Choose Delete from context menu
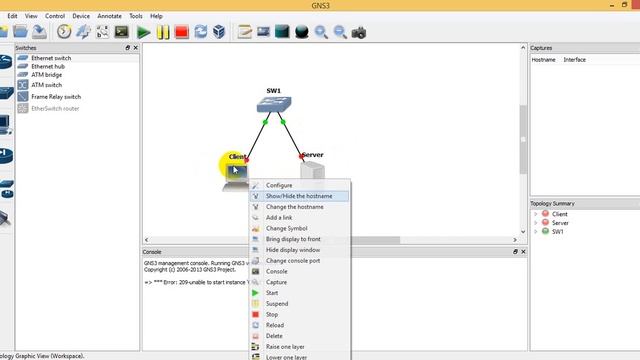 299,336
